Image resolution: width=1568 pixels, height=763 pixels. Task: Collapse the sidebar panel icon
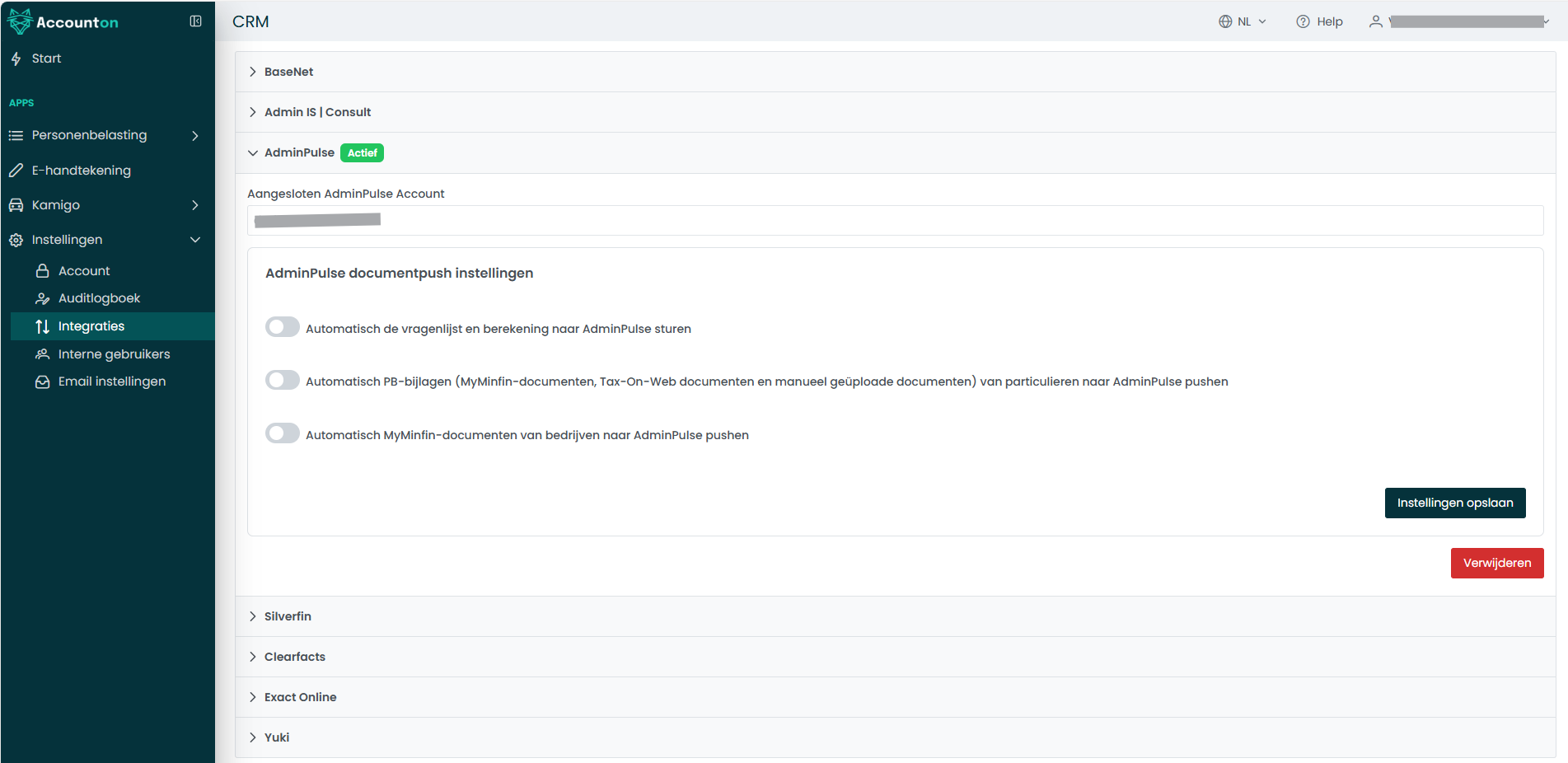[x=195, y=21]
